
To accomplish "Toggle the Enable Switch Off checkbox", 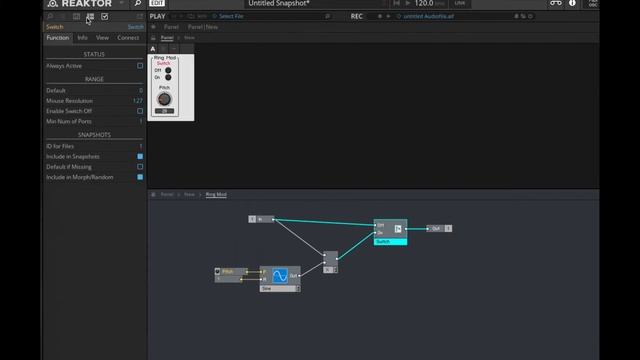I will pos(140,111).
